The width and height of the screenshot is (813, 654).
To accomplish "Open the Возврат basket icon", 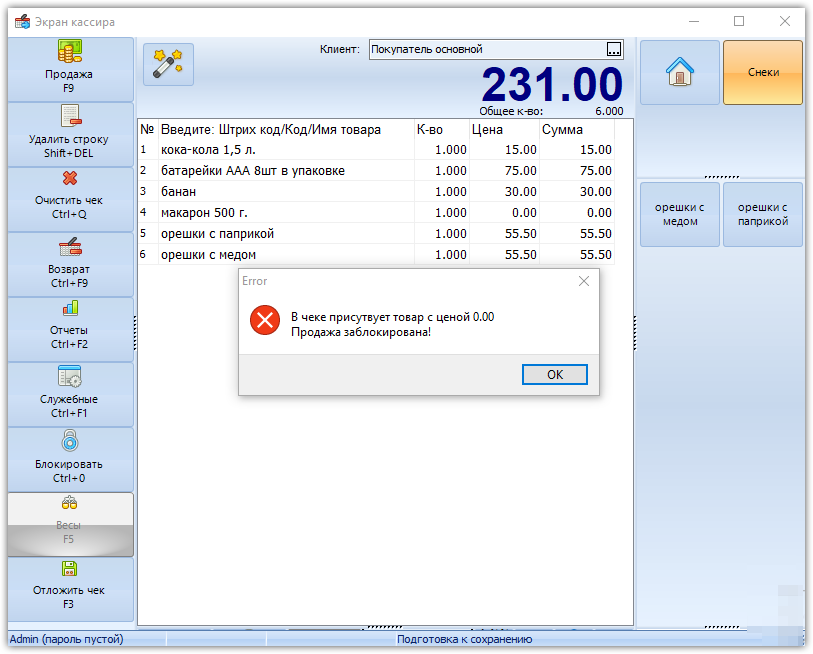I will pyautogui.click(x=70, y=247).
